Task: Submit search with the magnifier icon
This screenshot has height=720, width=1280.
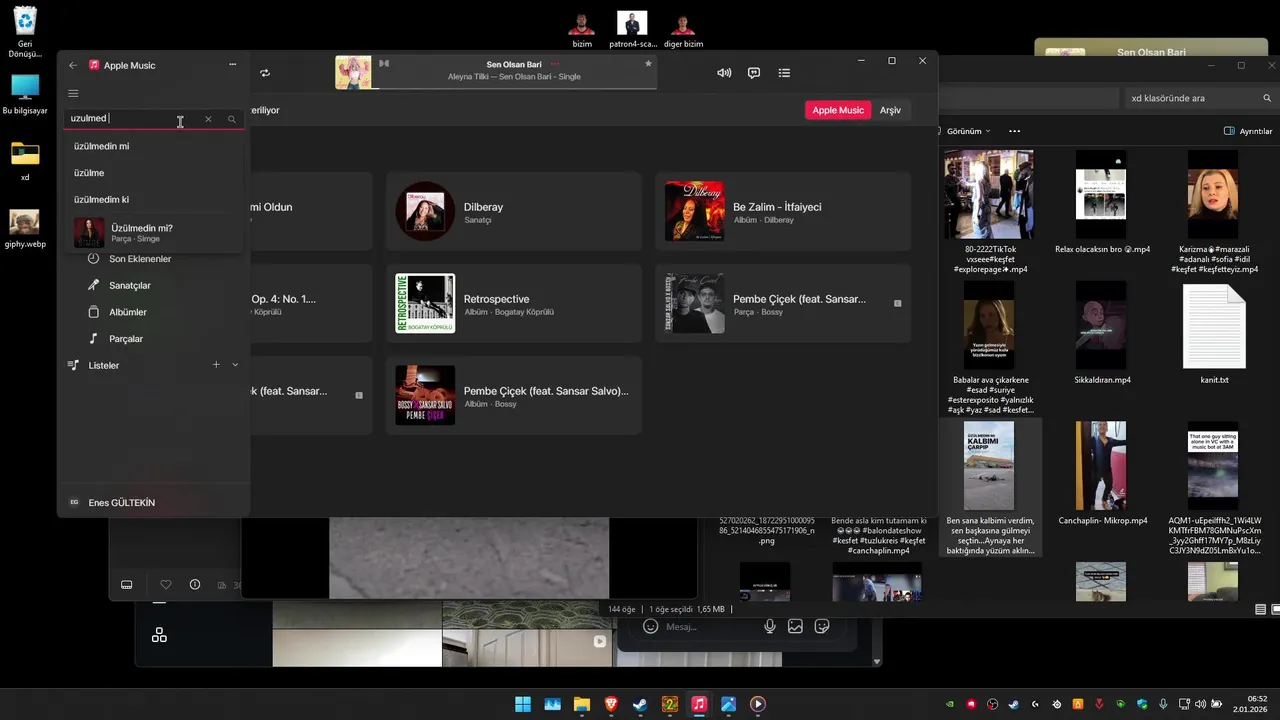Action: coord(232,119)
